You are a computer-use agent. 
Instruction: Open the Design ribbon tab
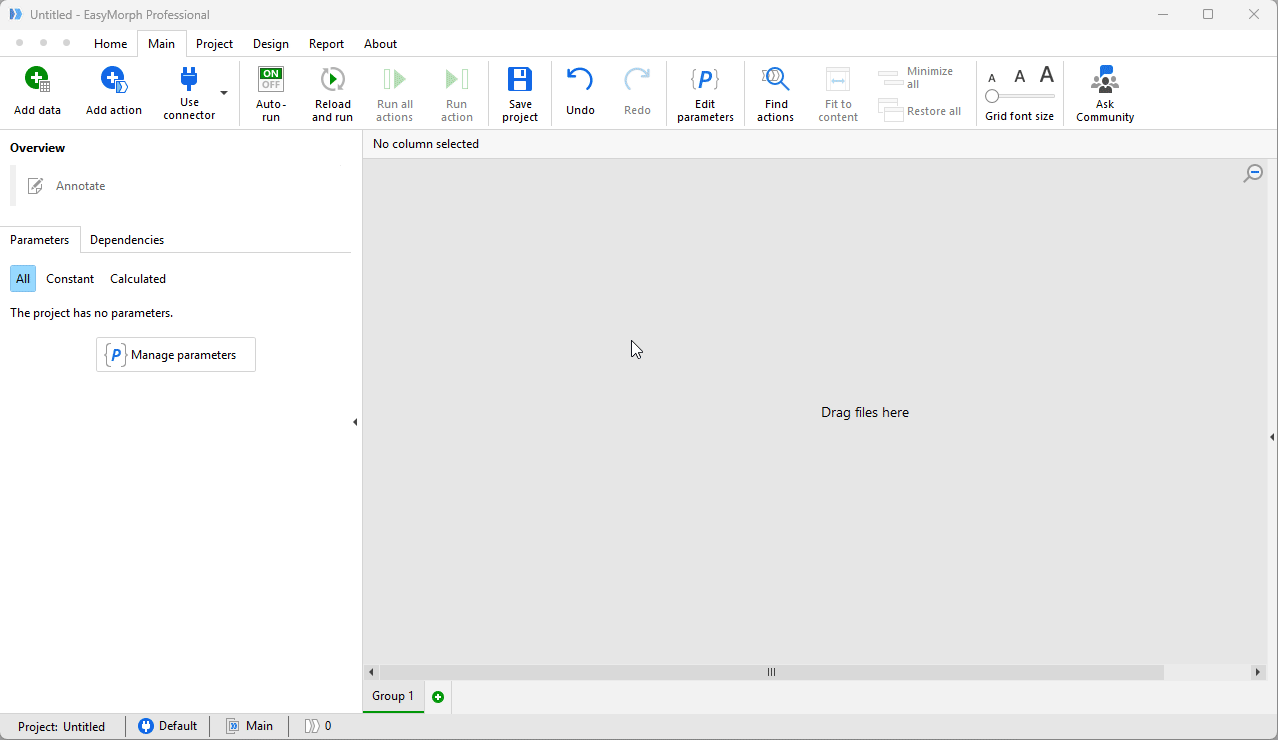(x=271, y=44)
